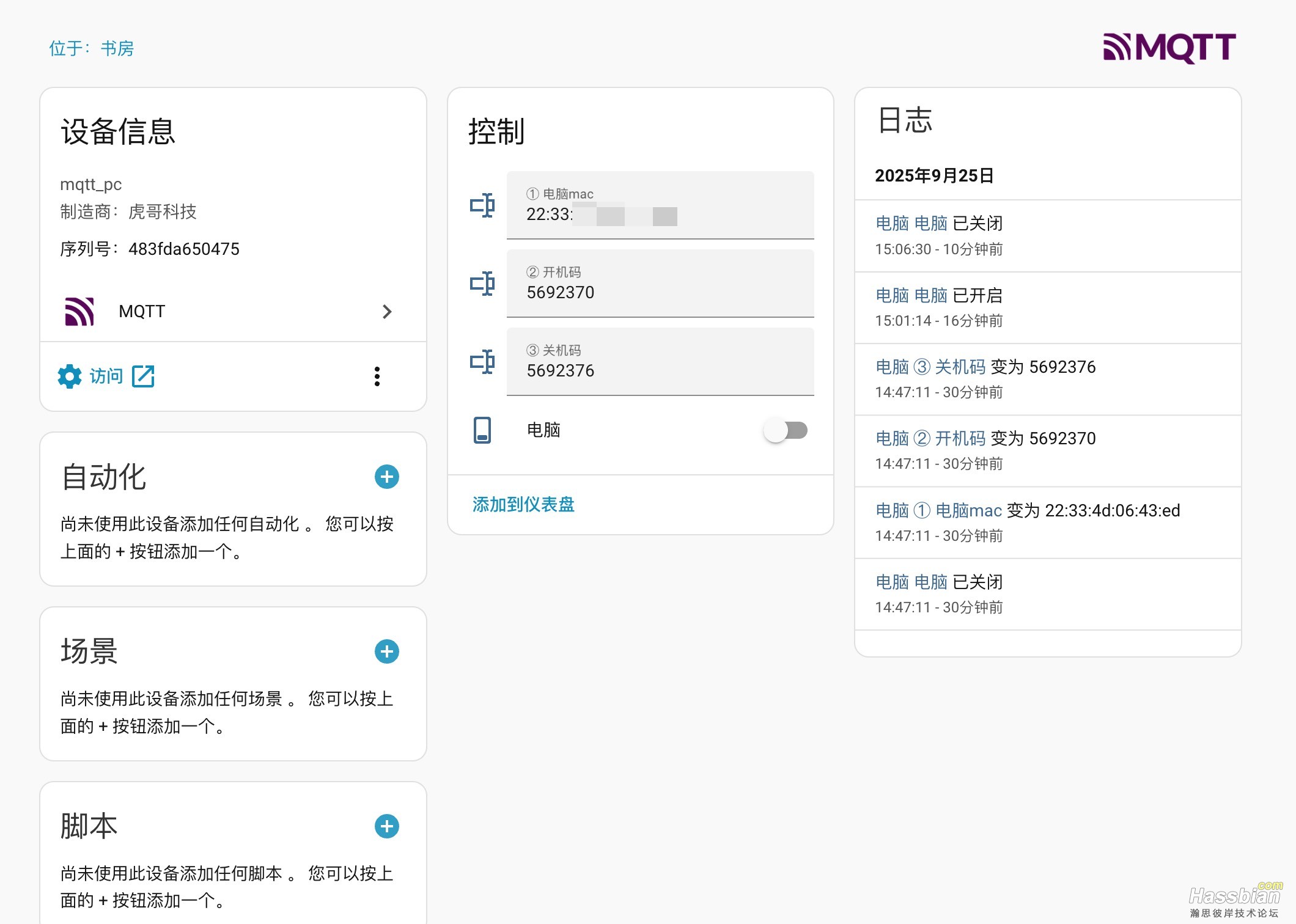
Task: Add a new scene with plus button
Action: [x=386, y=651]
